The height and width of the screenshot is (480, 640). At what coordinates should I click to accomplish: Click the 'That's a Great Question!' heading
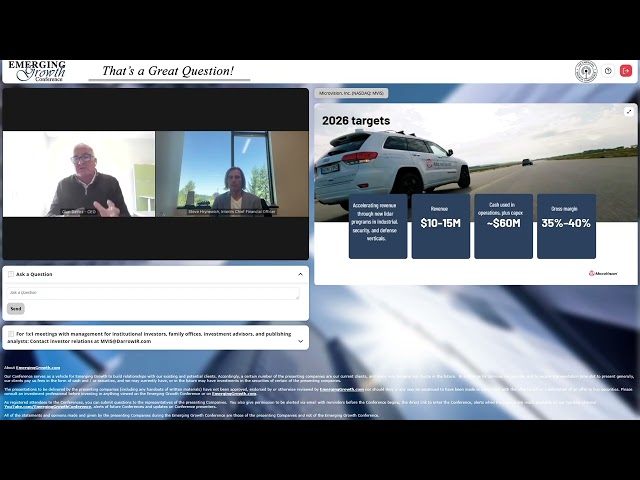pyautogui.click(x=168, y=71)
